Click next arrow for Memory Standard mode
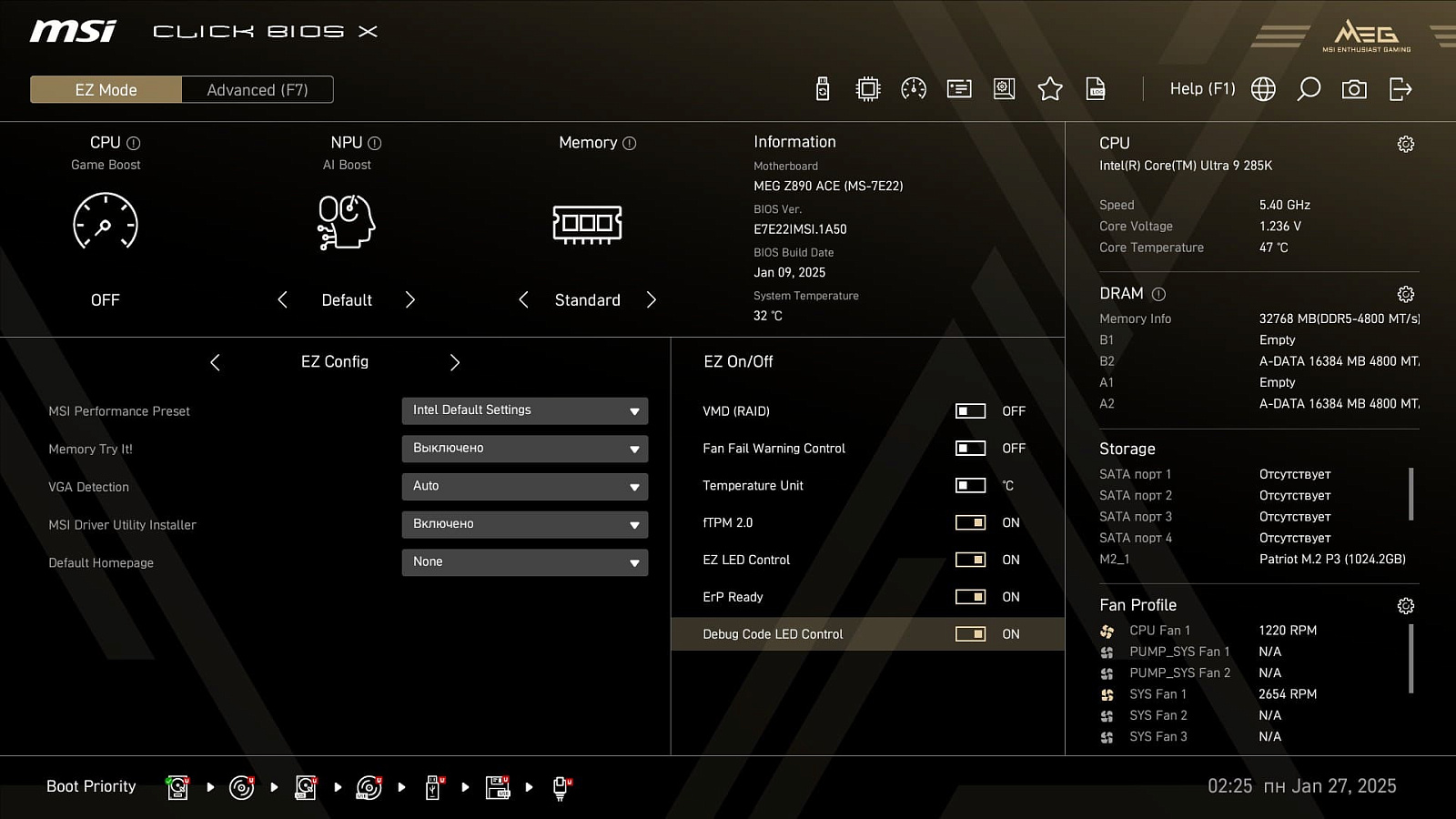This screenshot has height=819, width=1456. (x=651, y=299)
